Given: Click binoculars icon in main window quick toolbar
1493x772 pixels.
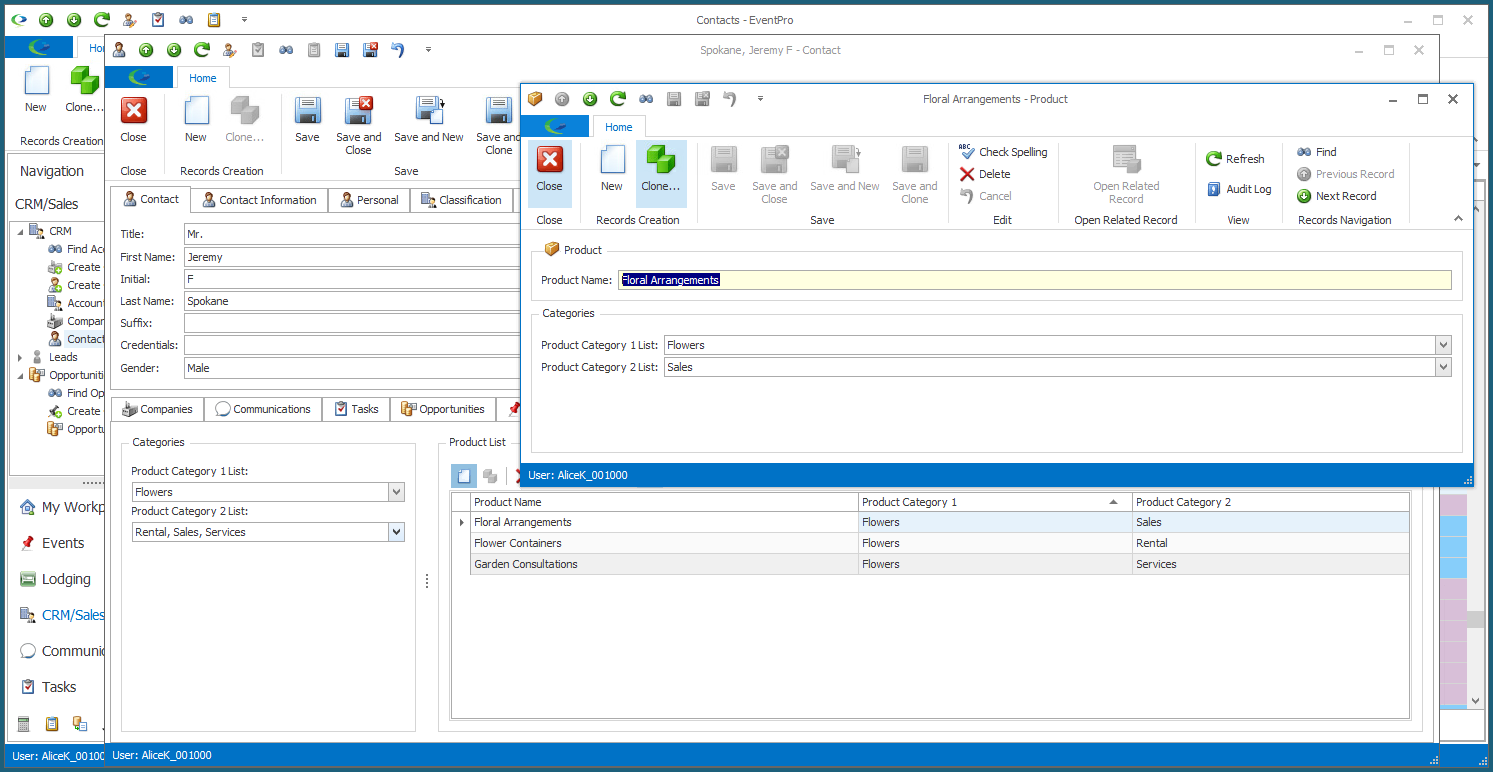Looking at the screenshot, I should point(186,20).
